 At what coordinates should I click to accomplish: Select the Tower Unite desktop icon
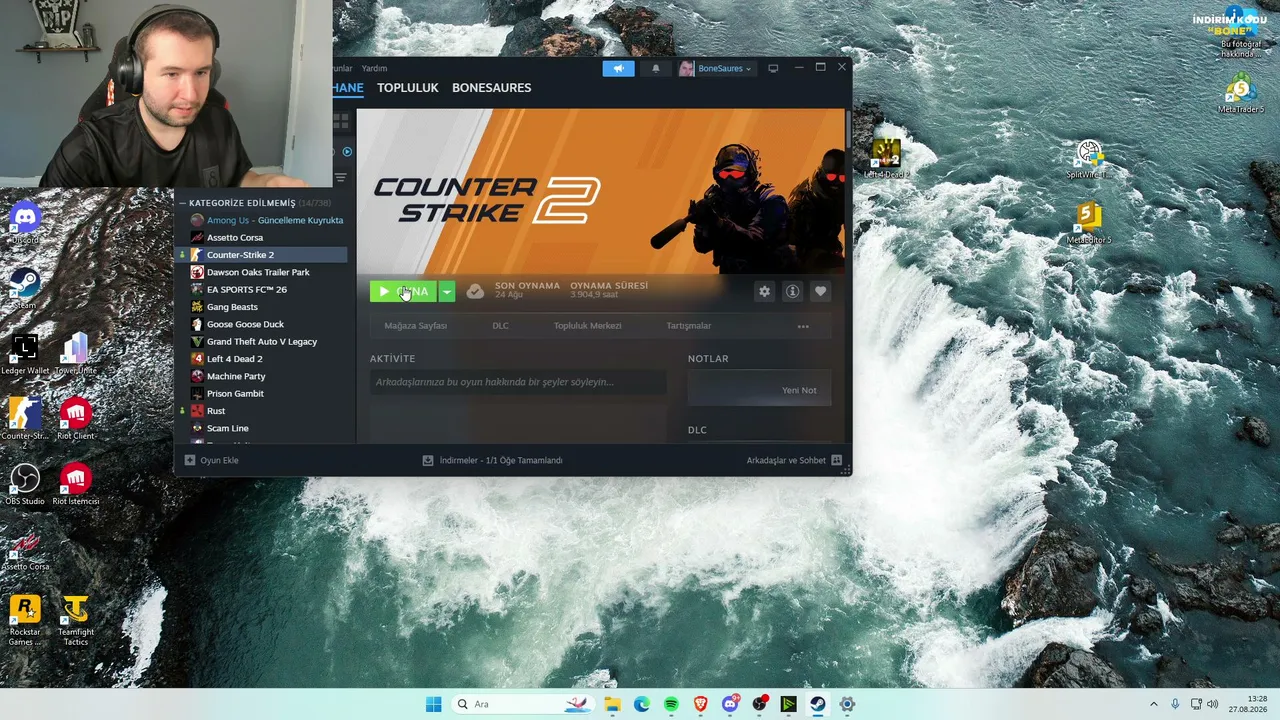coord(76,354)
